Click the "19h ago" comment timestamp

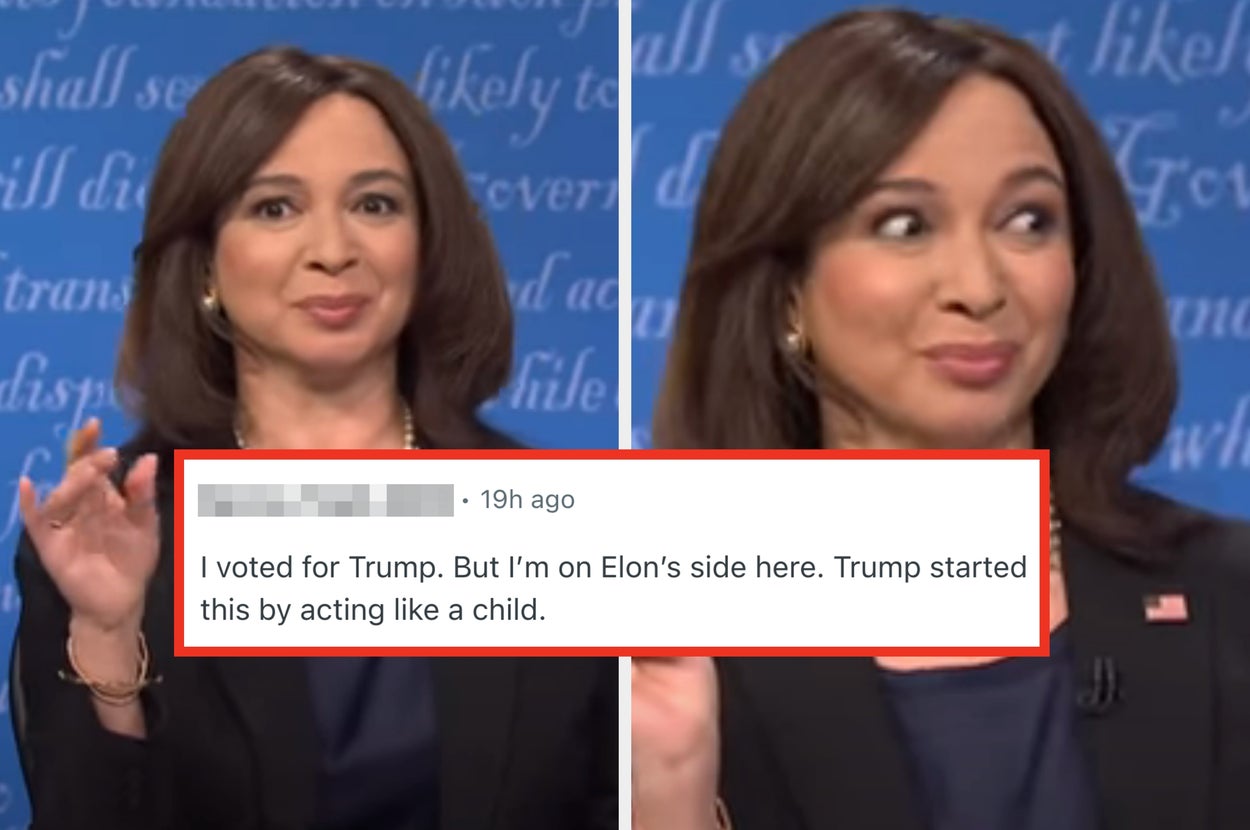527,499
